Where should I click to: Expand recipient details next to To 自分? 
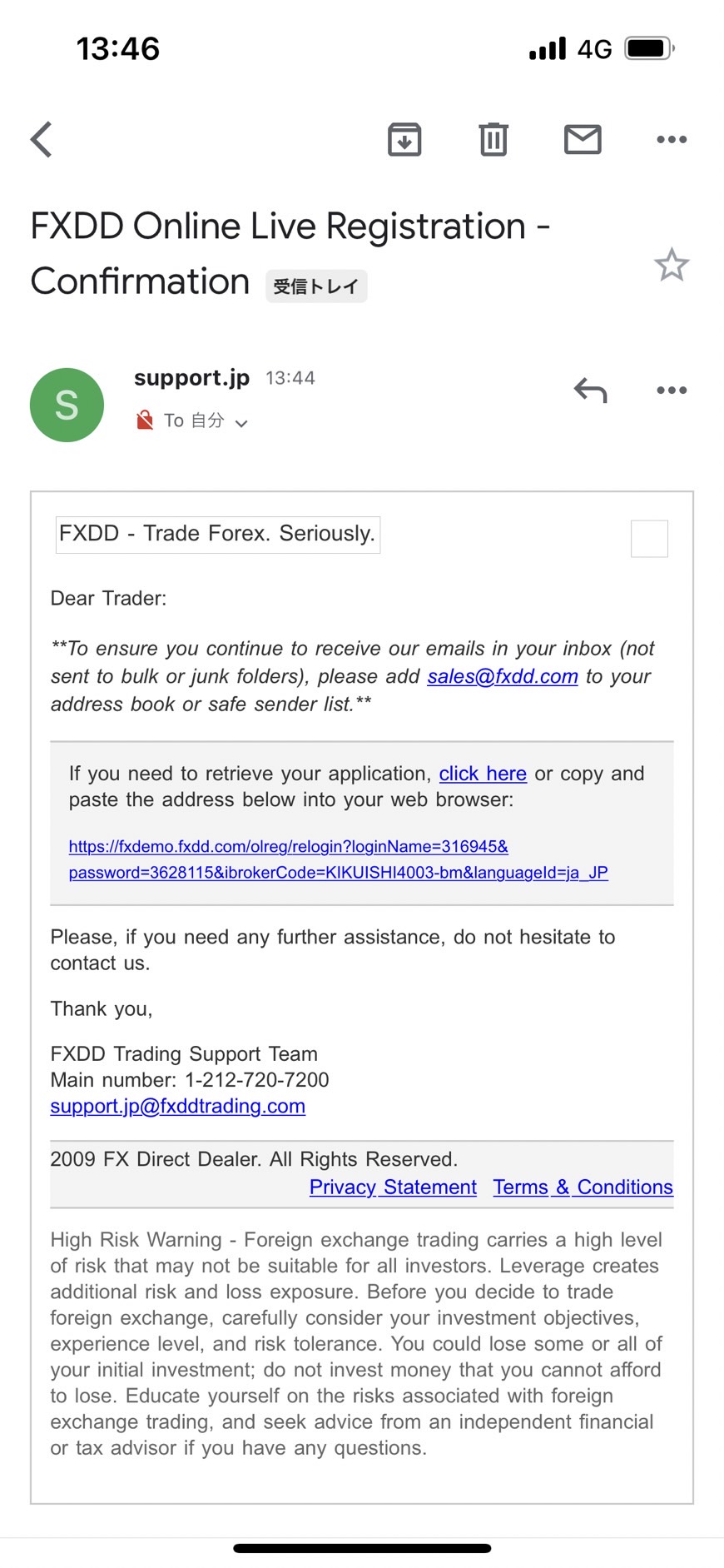(x=241, y=423)
